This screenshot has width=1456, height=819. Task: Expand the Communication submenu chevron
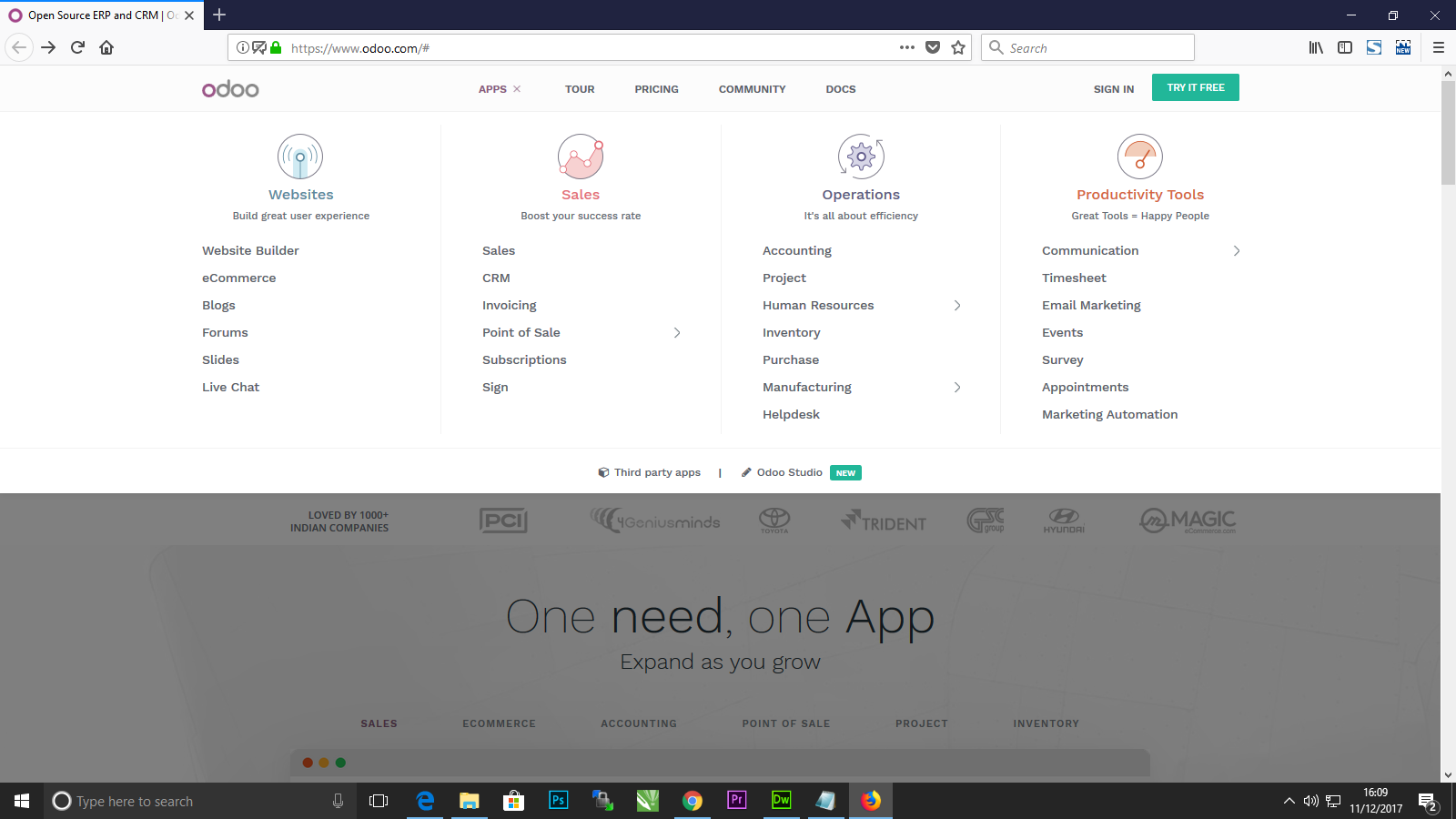coord(1237,251)
